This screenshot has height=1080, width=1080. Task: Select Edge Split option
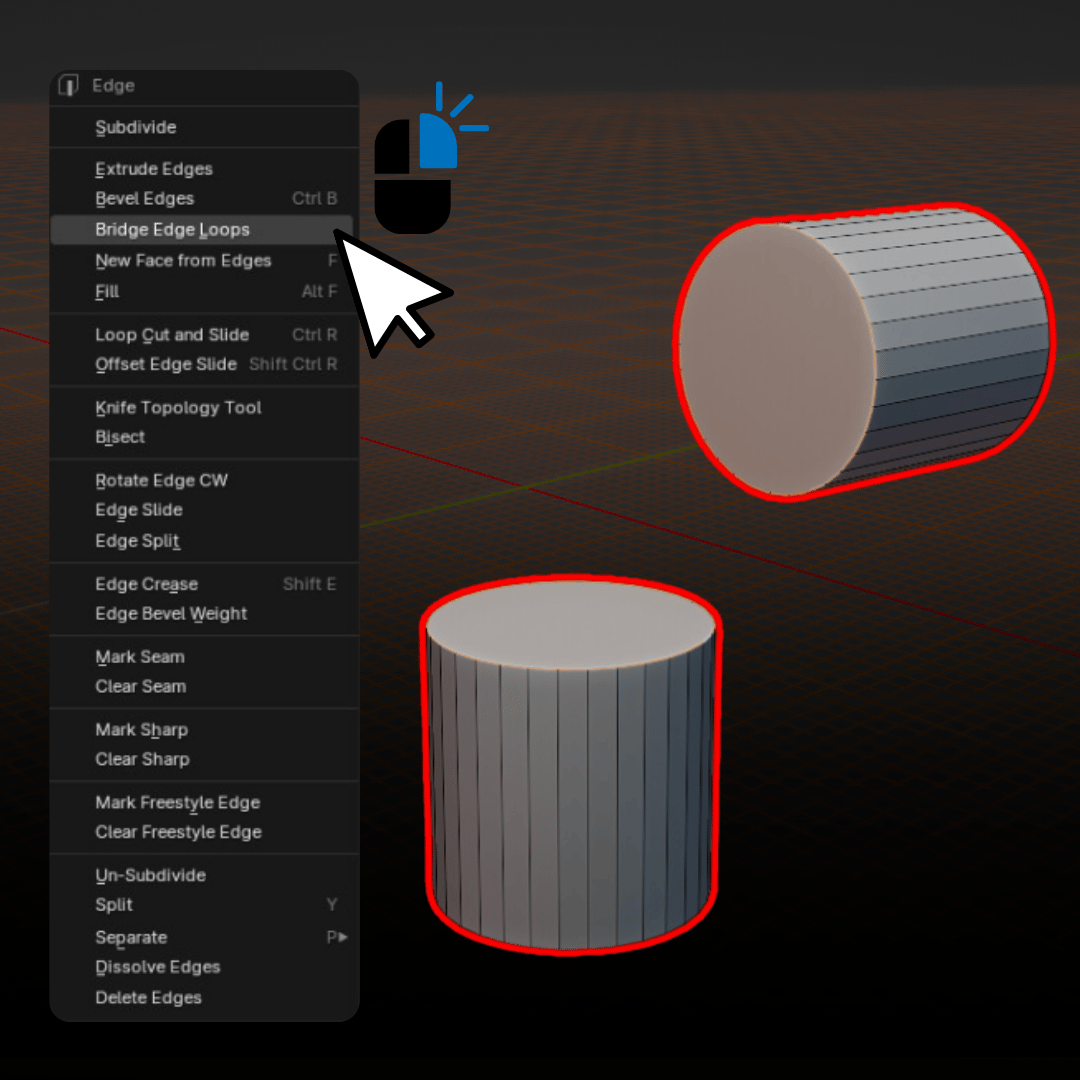click(x=205, y=541)
